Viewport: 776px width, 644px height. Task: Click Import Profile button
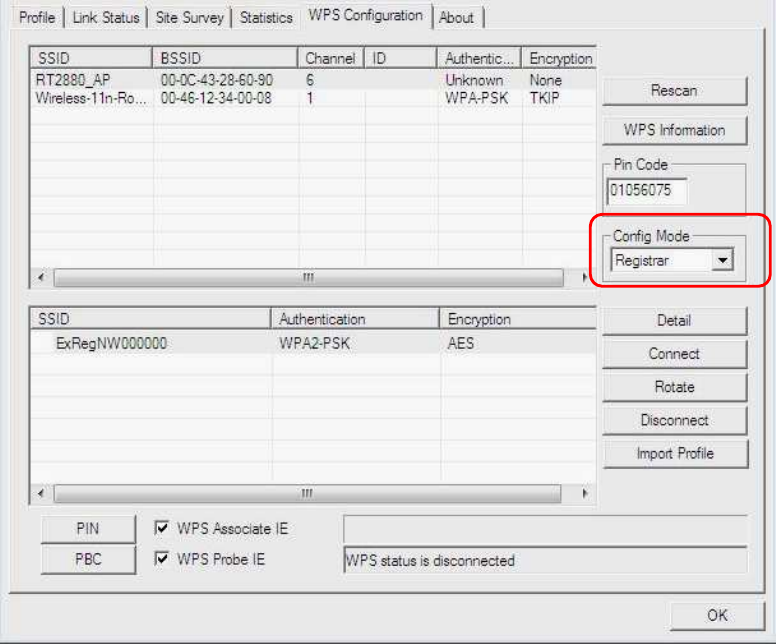point(675,453)
